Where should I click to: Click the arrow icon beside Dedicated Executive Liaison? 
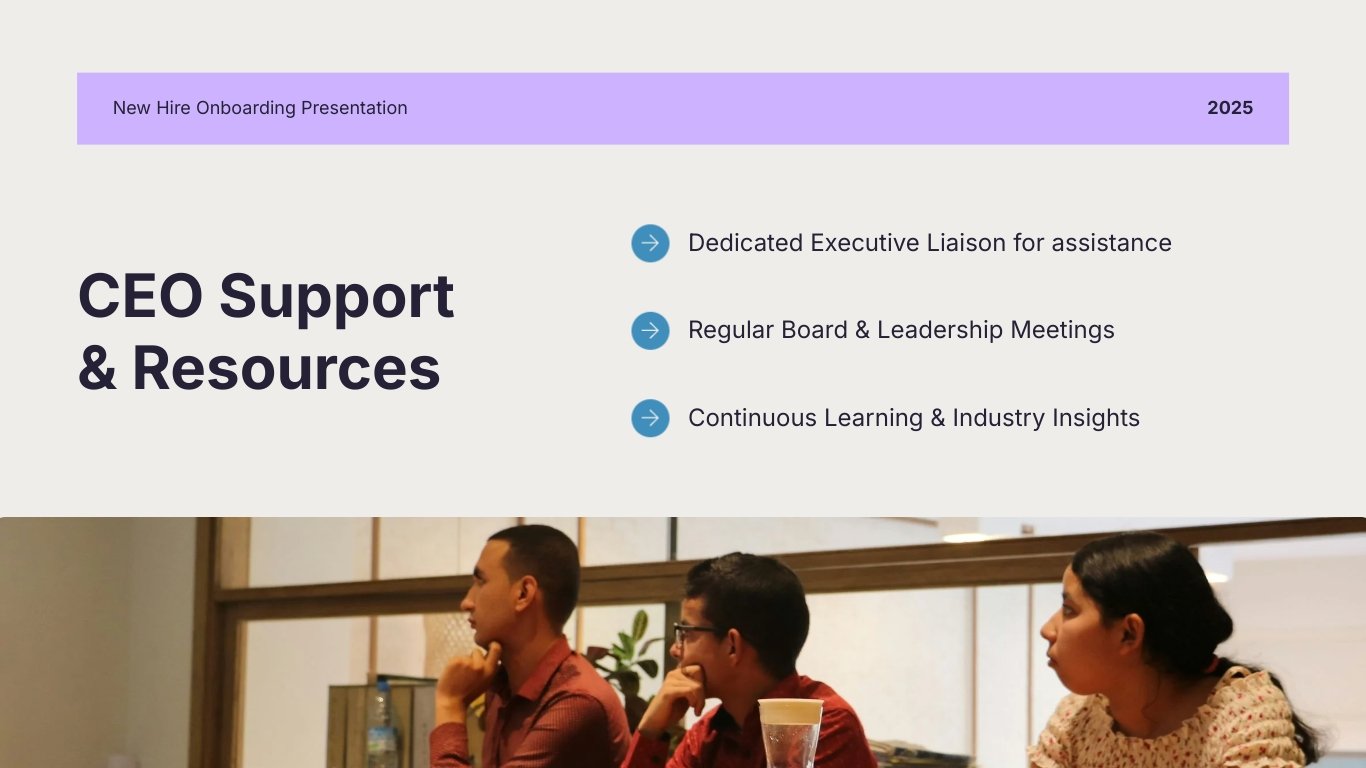(x=650, y=243)
